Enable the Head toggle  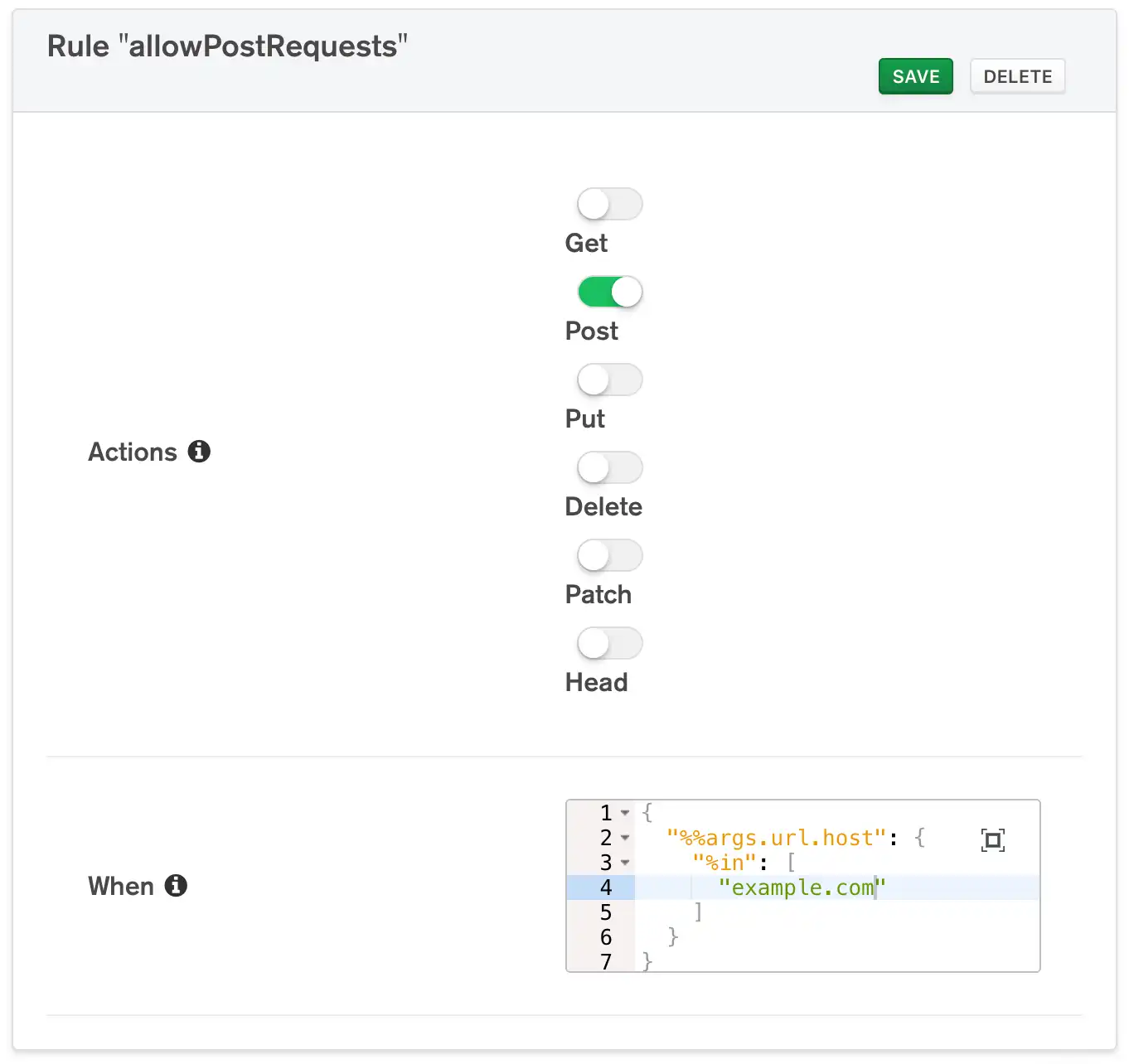pos(609,643)
